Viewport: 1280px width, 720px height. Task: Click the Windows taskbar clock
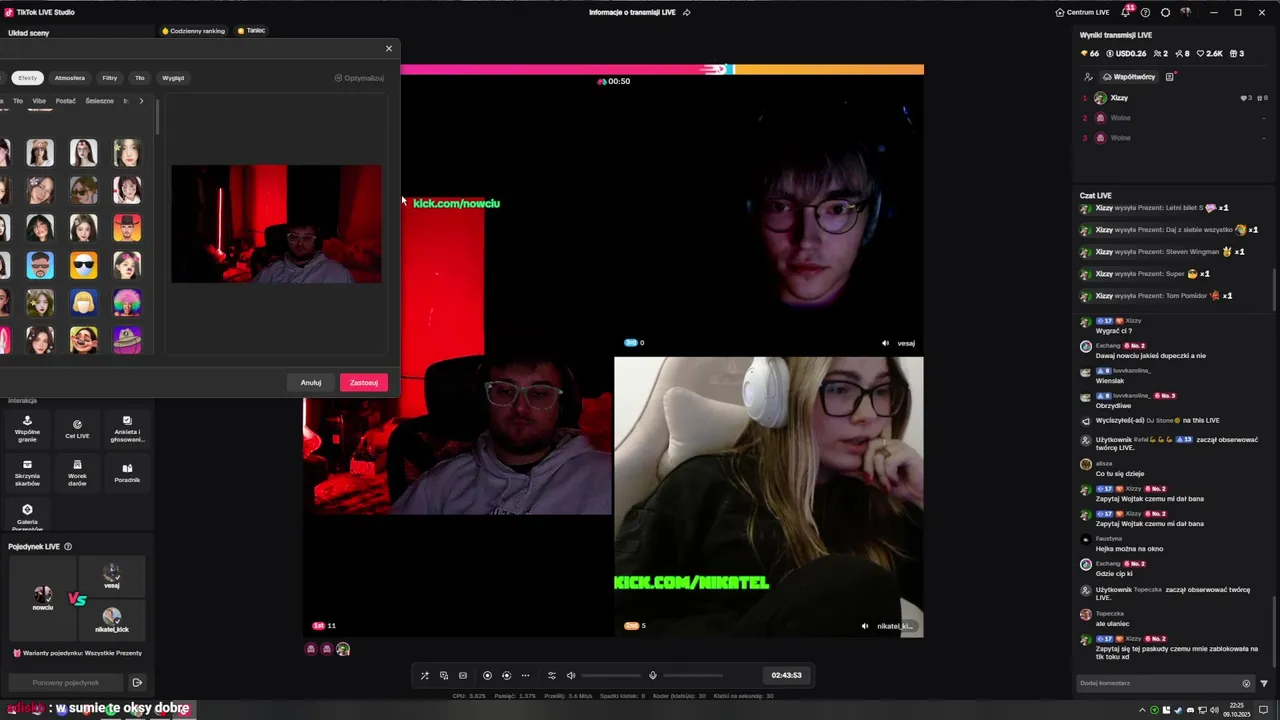click(x=1235, y=710)
